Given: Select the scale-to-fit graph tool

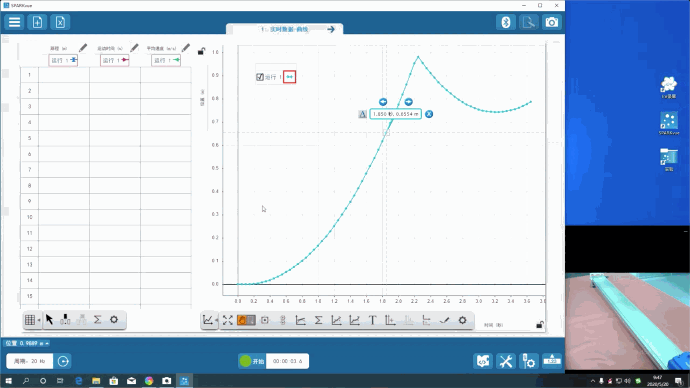Looking at the screenshot, I should coord(228,320).
